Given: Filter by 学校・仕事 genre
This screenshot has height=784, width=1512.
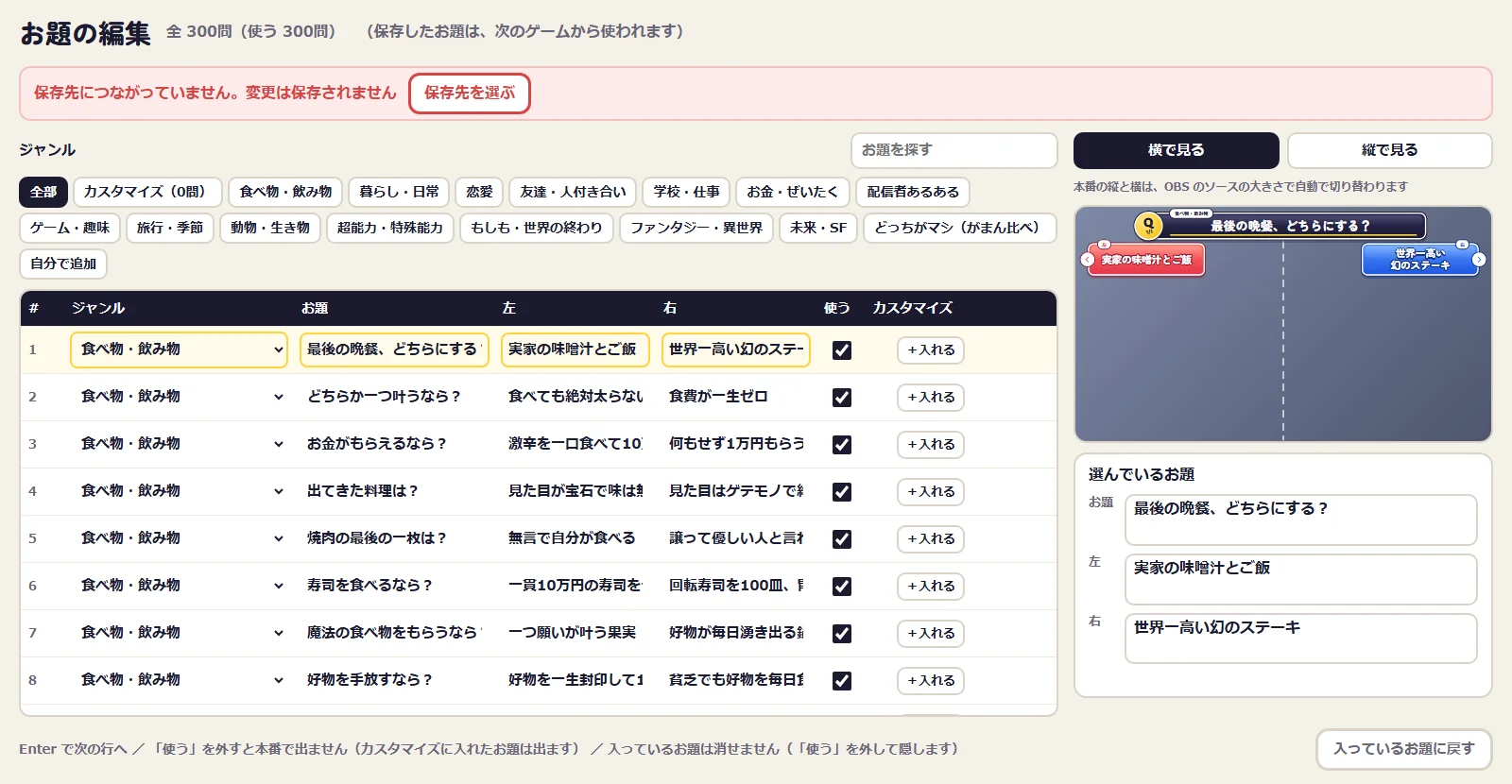Looking at the screenshot, I should pos(686,192).
